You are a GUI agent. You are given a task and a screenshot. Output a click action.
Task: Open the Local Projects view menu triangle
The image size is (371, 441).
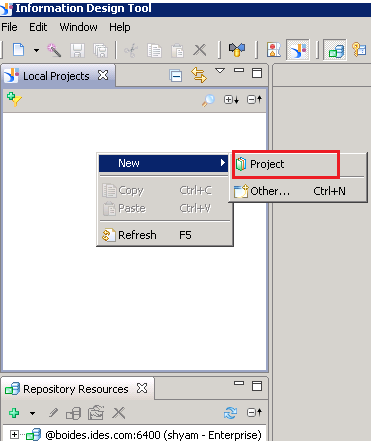[x=220, y=71]
